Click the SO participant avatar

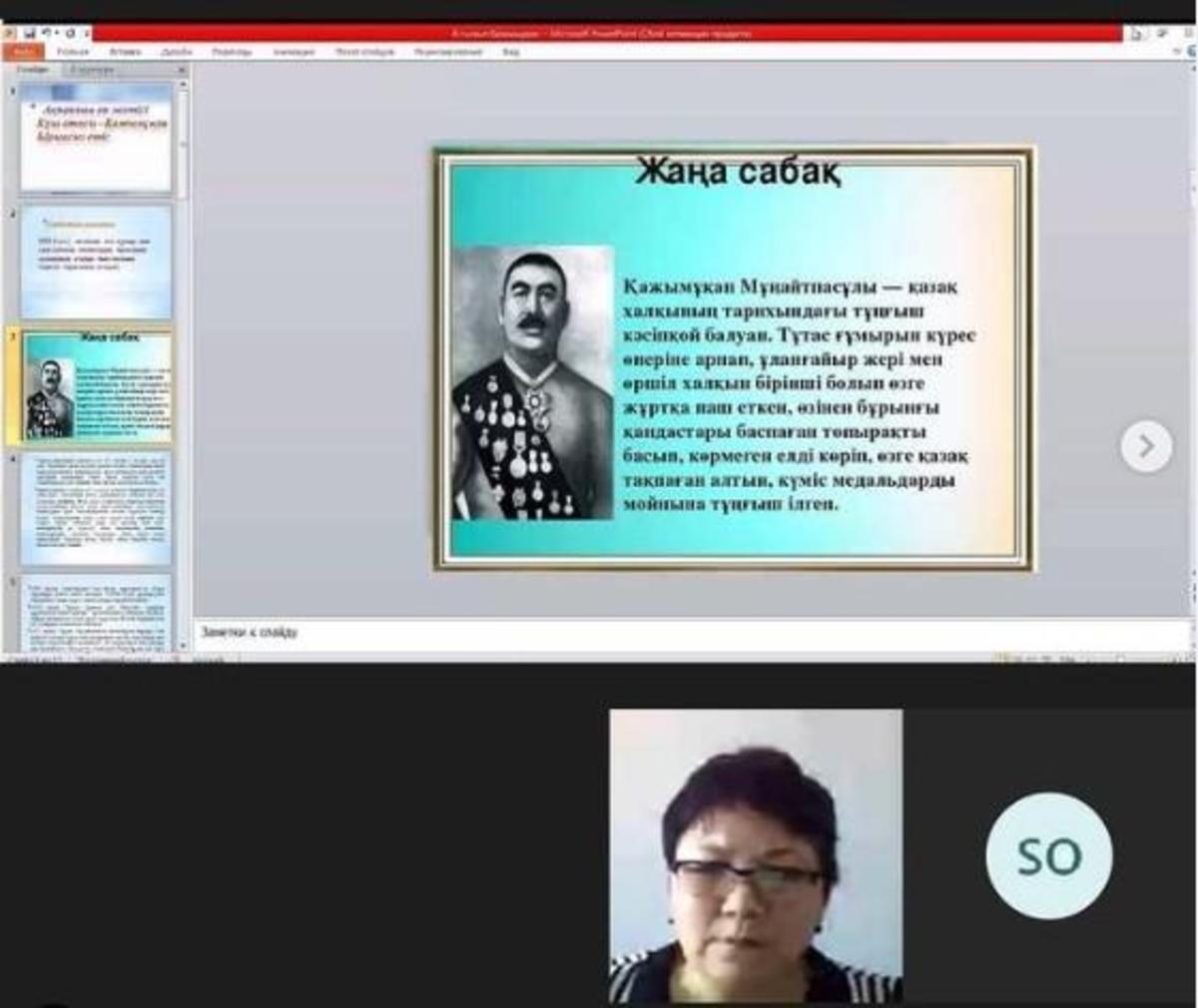point(1048,855)
